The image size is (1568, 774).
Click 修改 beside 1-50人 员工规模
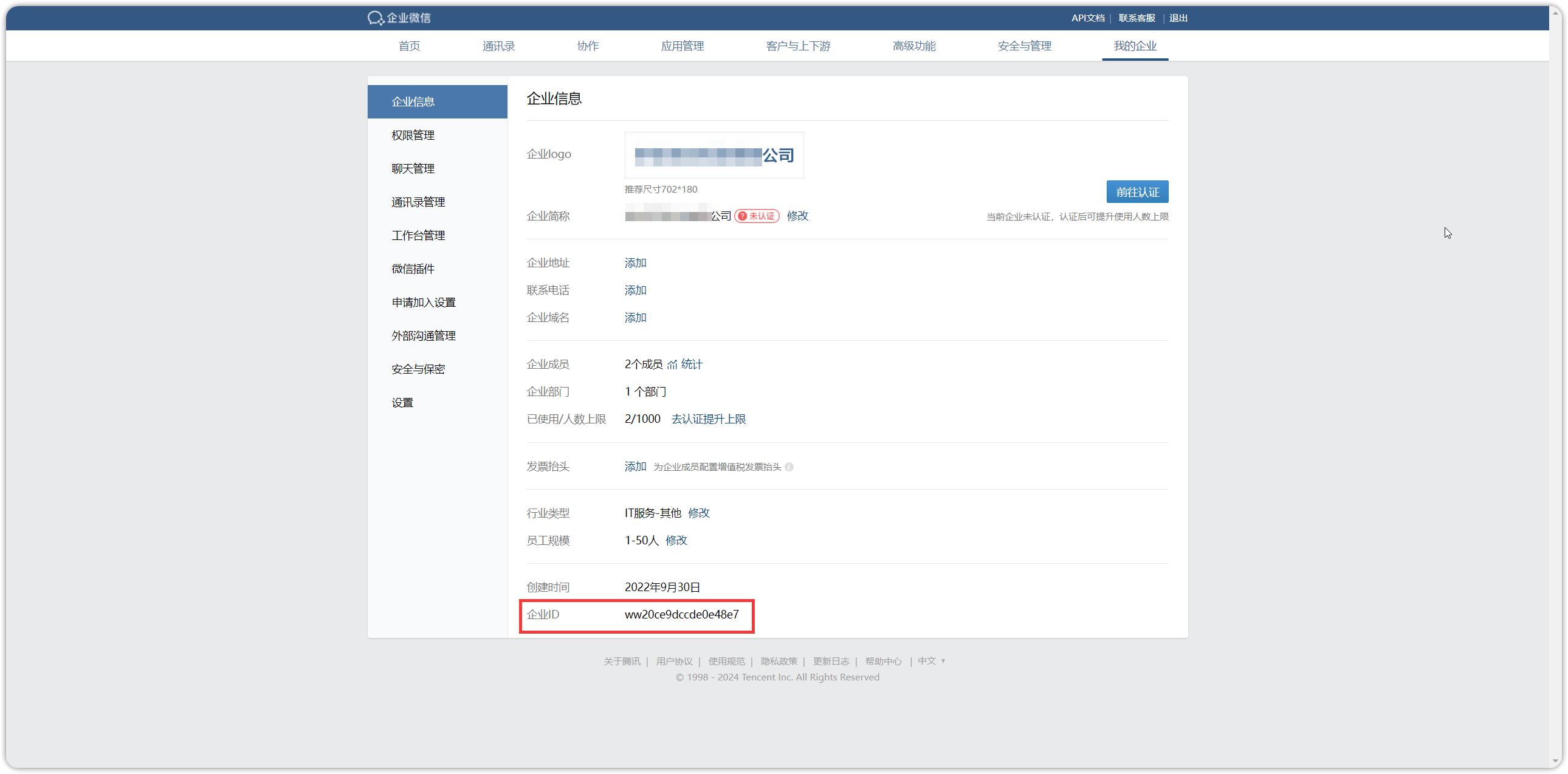click(x=676, y=540)
